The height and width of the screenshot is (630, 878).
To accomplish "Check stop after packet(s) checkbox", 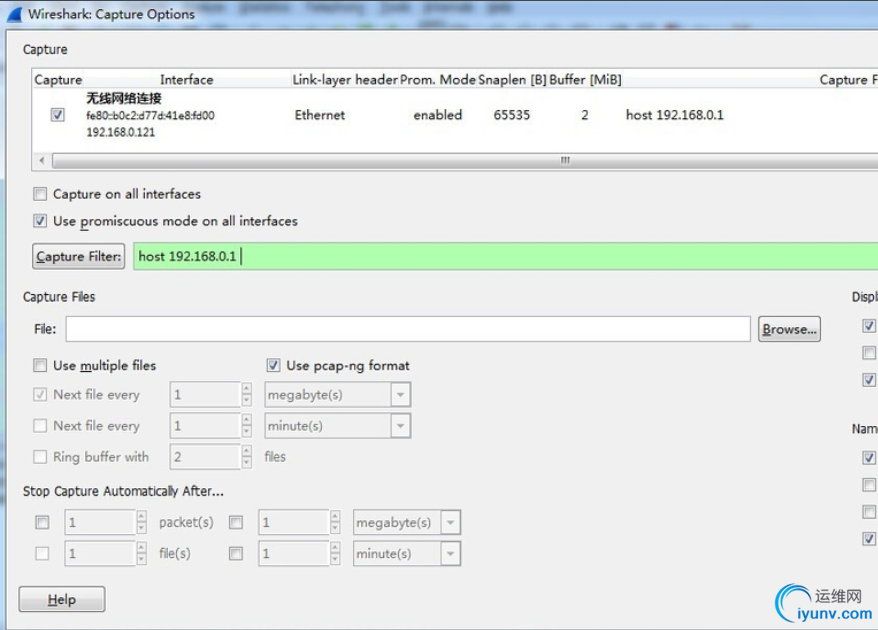I will (x=42, y=522).
